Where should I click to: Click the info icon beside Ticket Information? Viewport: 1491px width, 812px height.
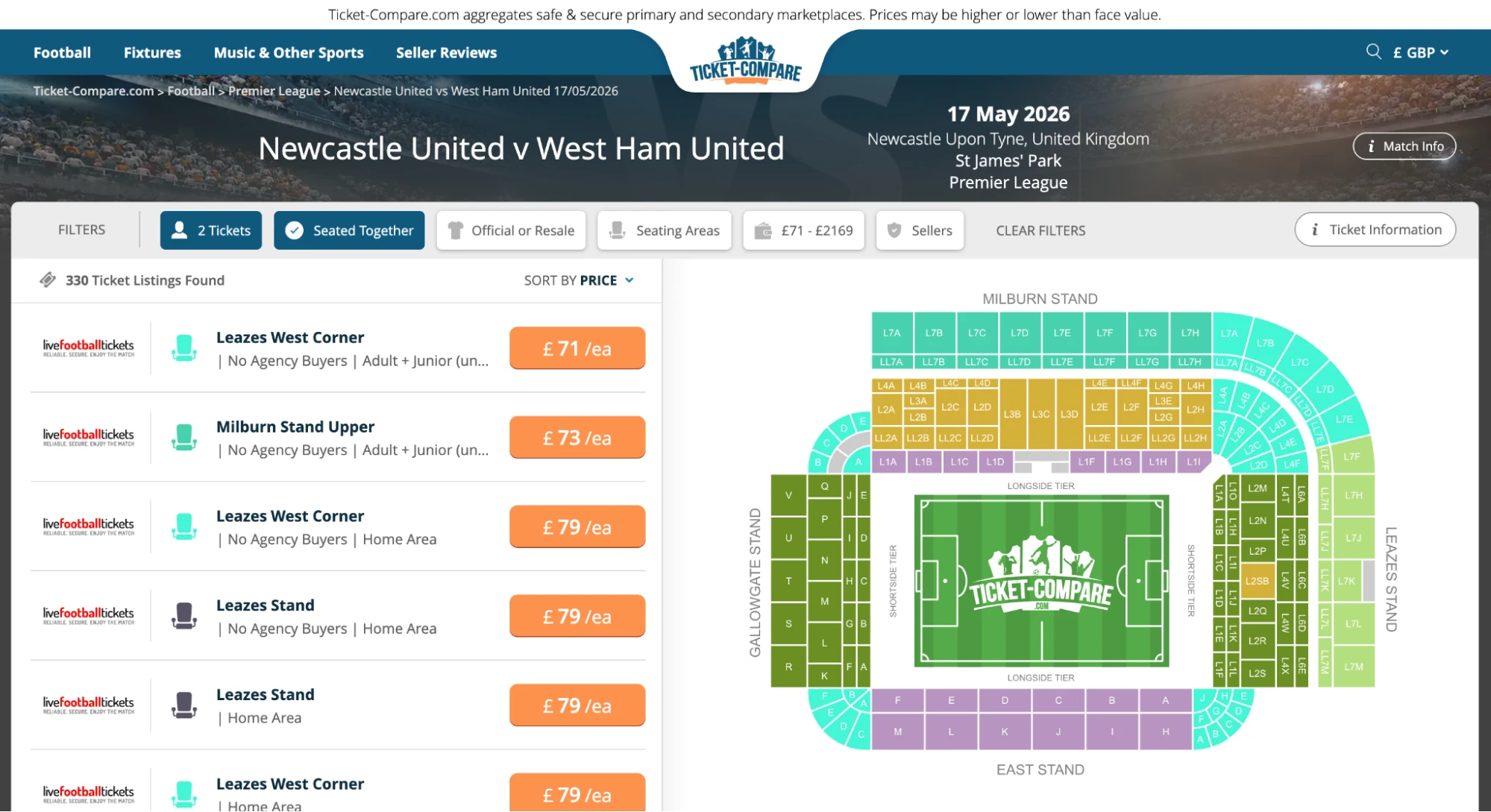coord(1313,230)
